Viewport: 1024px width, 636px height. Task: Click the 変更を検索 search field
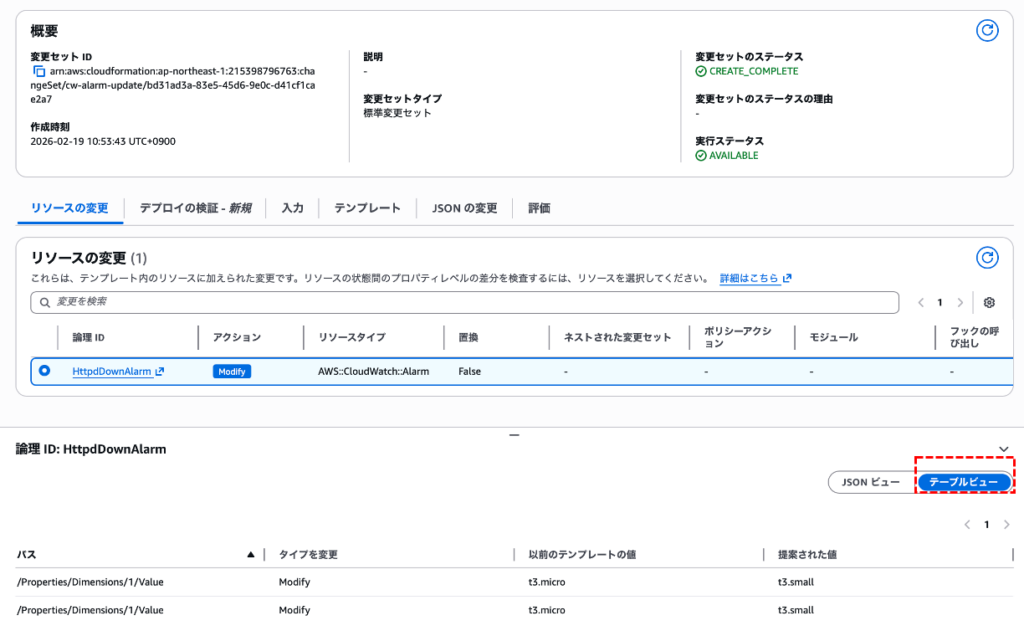(465, 301)
